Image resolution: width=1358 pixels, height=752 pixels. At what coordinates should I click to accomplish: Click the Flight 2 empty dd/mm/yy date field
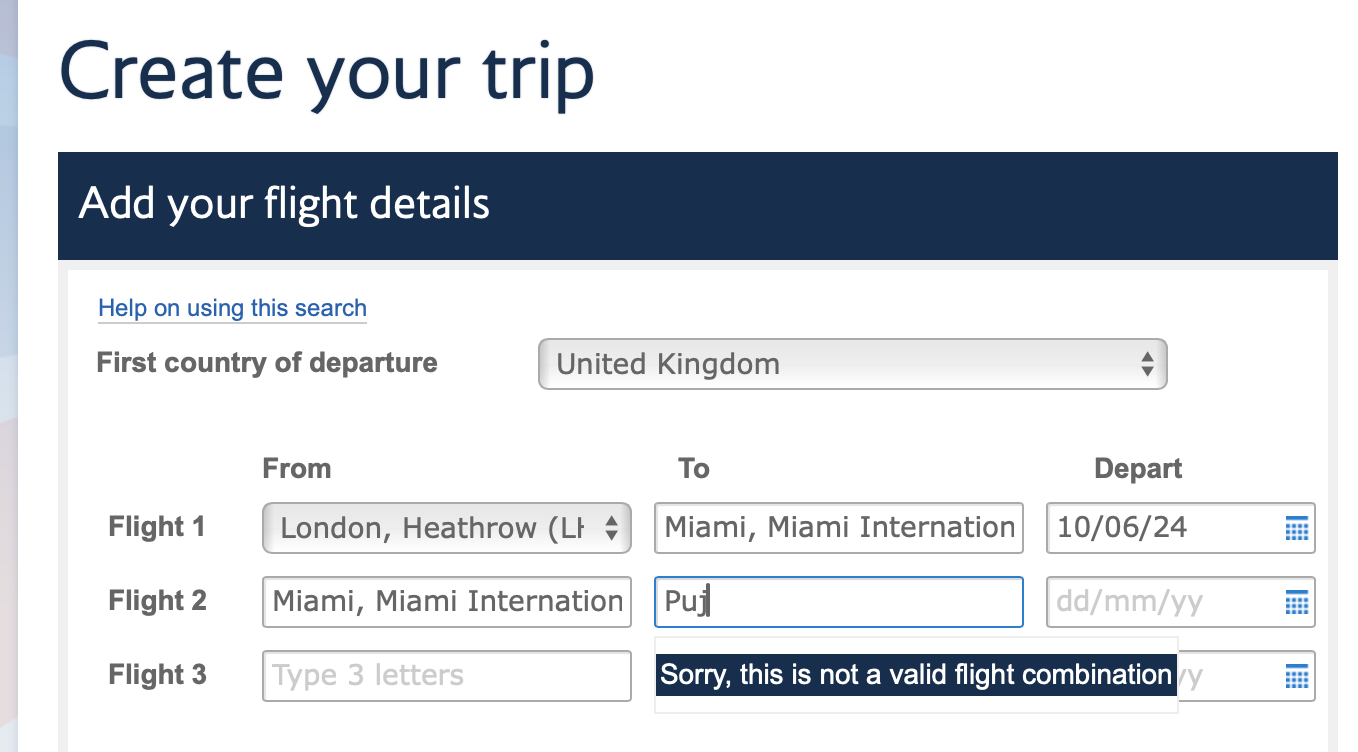coord(1150,602)
